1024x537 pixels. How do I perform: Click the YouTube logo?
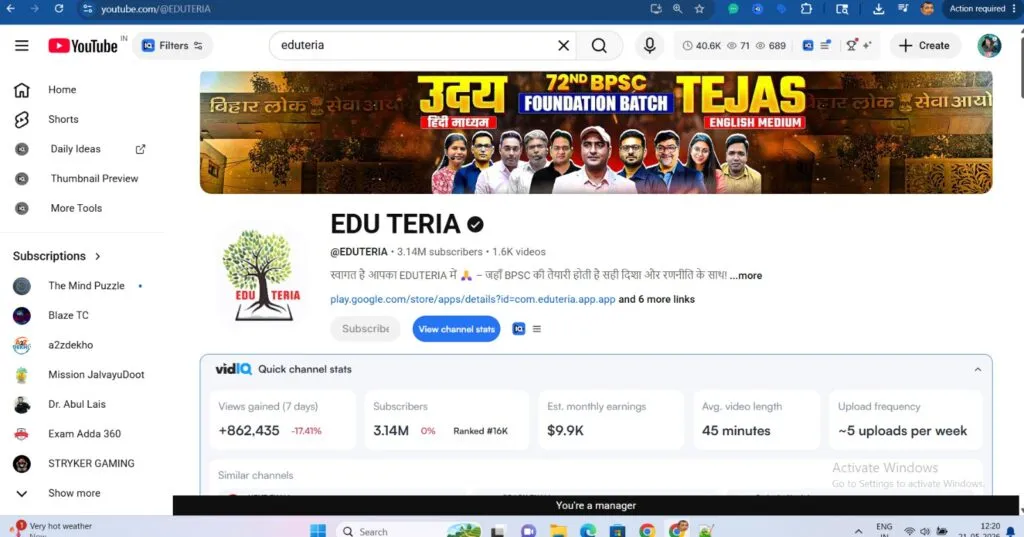pos(83,46)
